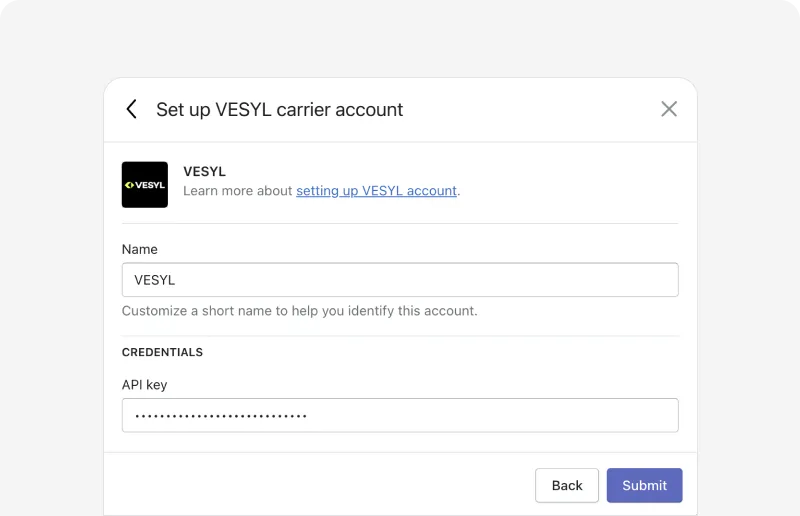Open the setting up VESYL account link
800x516 pixels.
[x=377, y=191]
